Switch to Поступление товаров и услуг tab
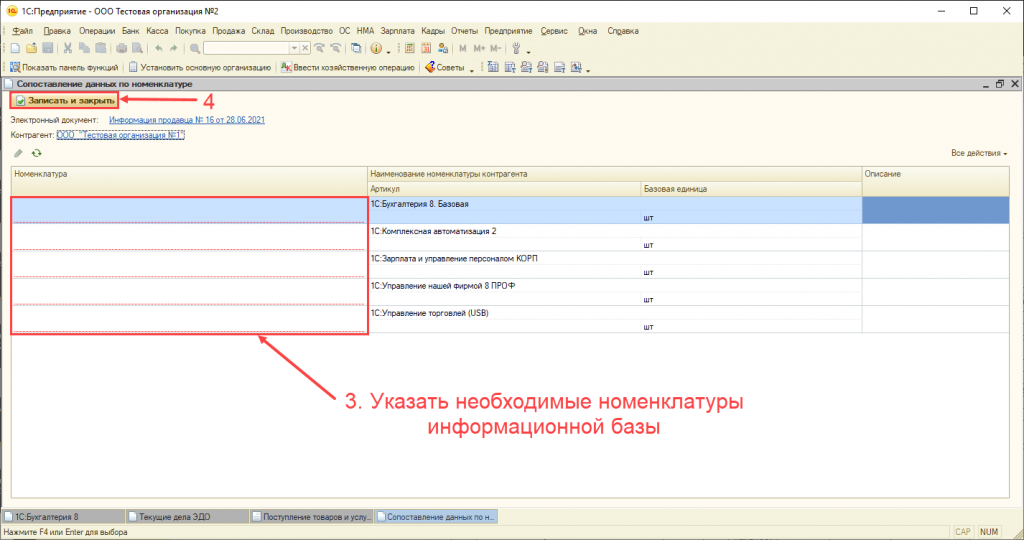The height and width of the screenshot is (540, 1024). 311,516
